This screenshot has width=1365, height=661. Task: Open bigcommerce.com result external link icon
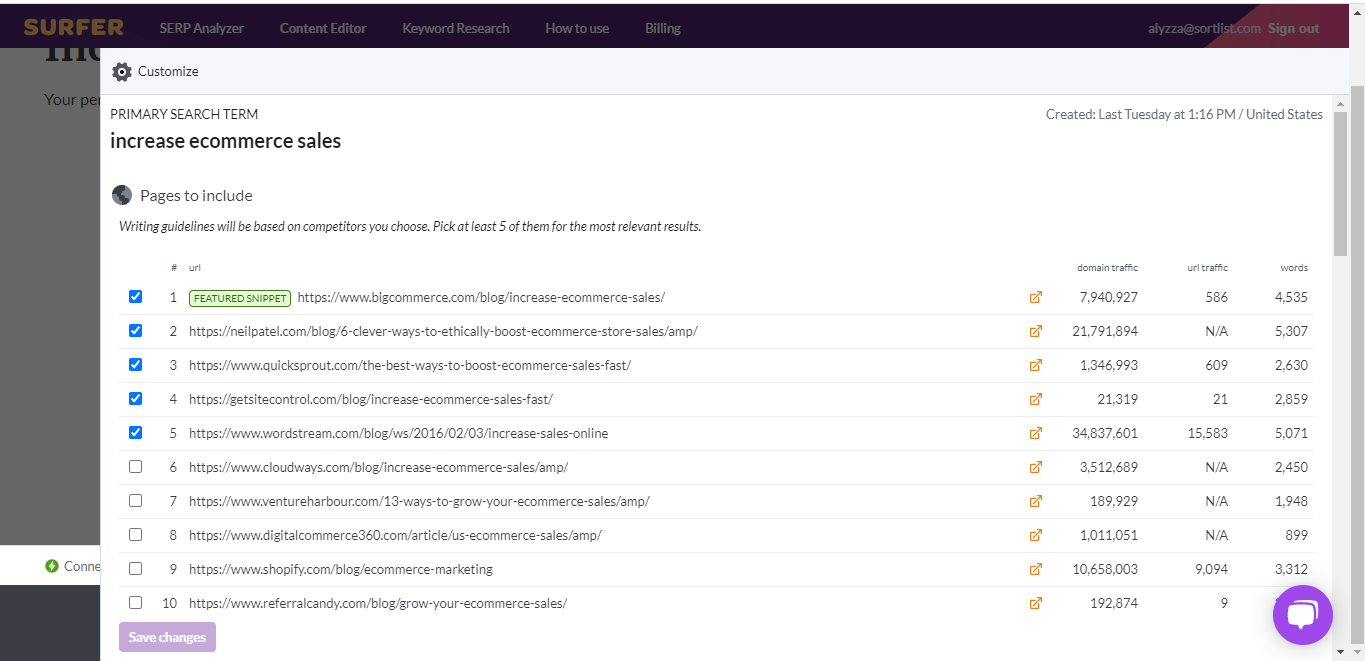coord(1035,298)
